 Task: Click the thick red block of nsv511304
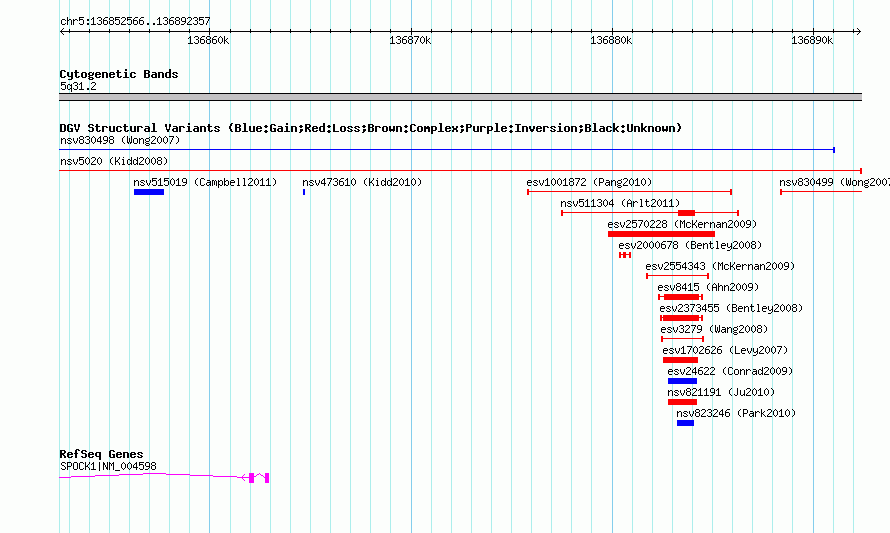(686, 213)
